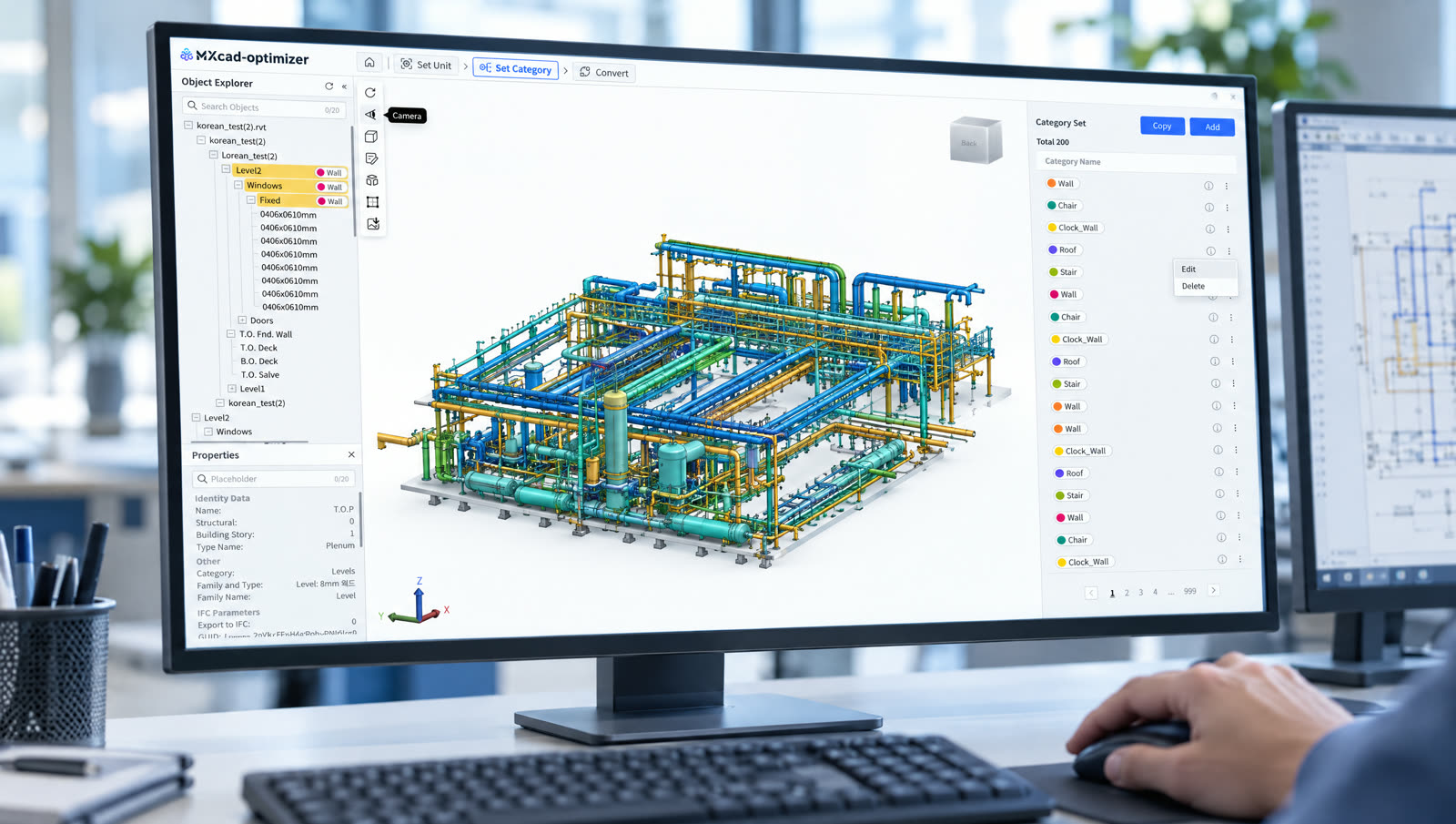The image size is (1456, 824).
Task: Collapse Object Explorer with double-chevron icon
Action: [344, 86]
